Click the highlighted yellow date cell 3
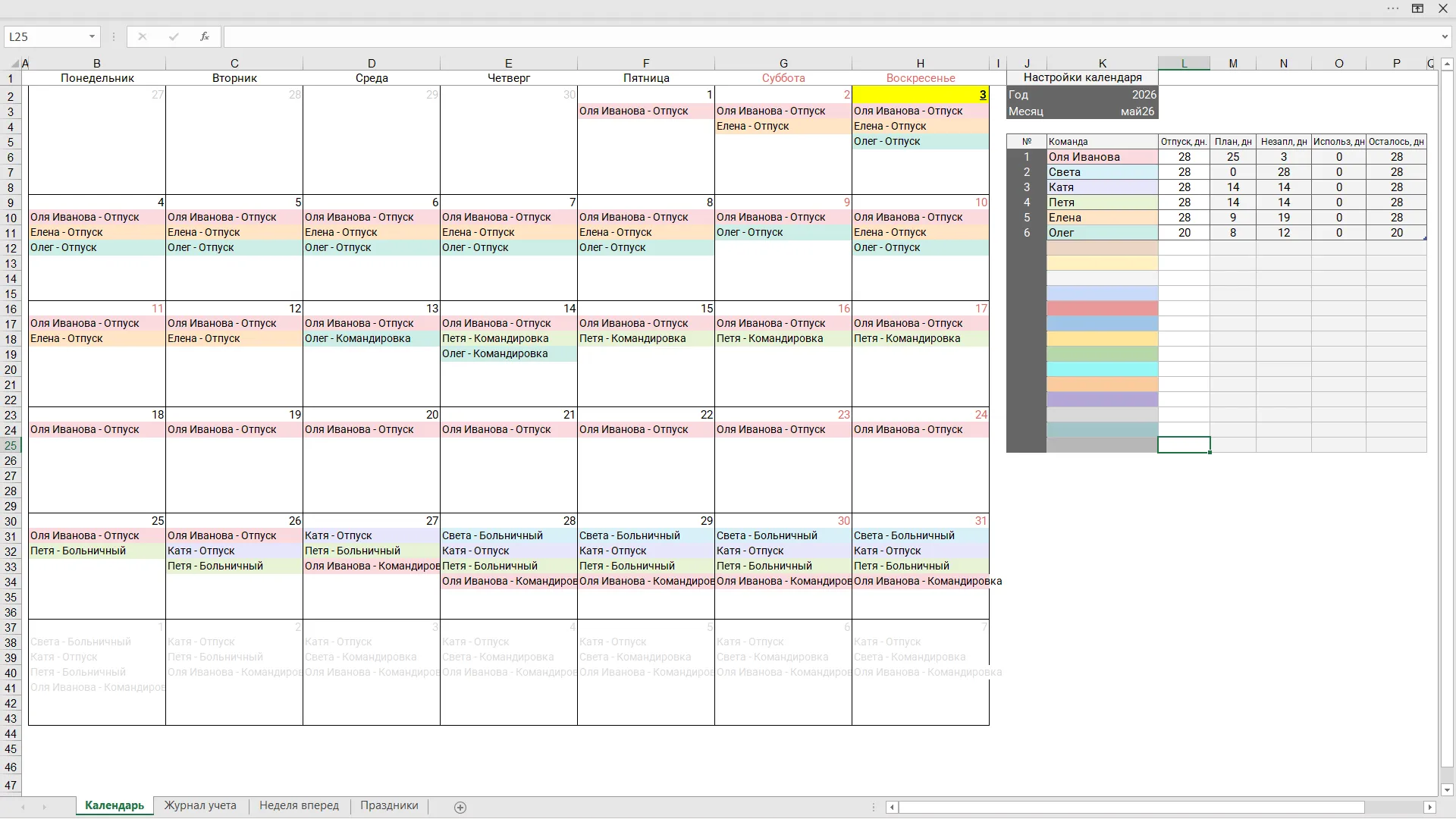The width and height of the screenshot is (1456, 819). point(921,95)
